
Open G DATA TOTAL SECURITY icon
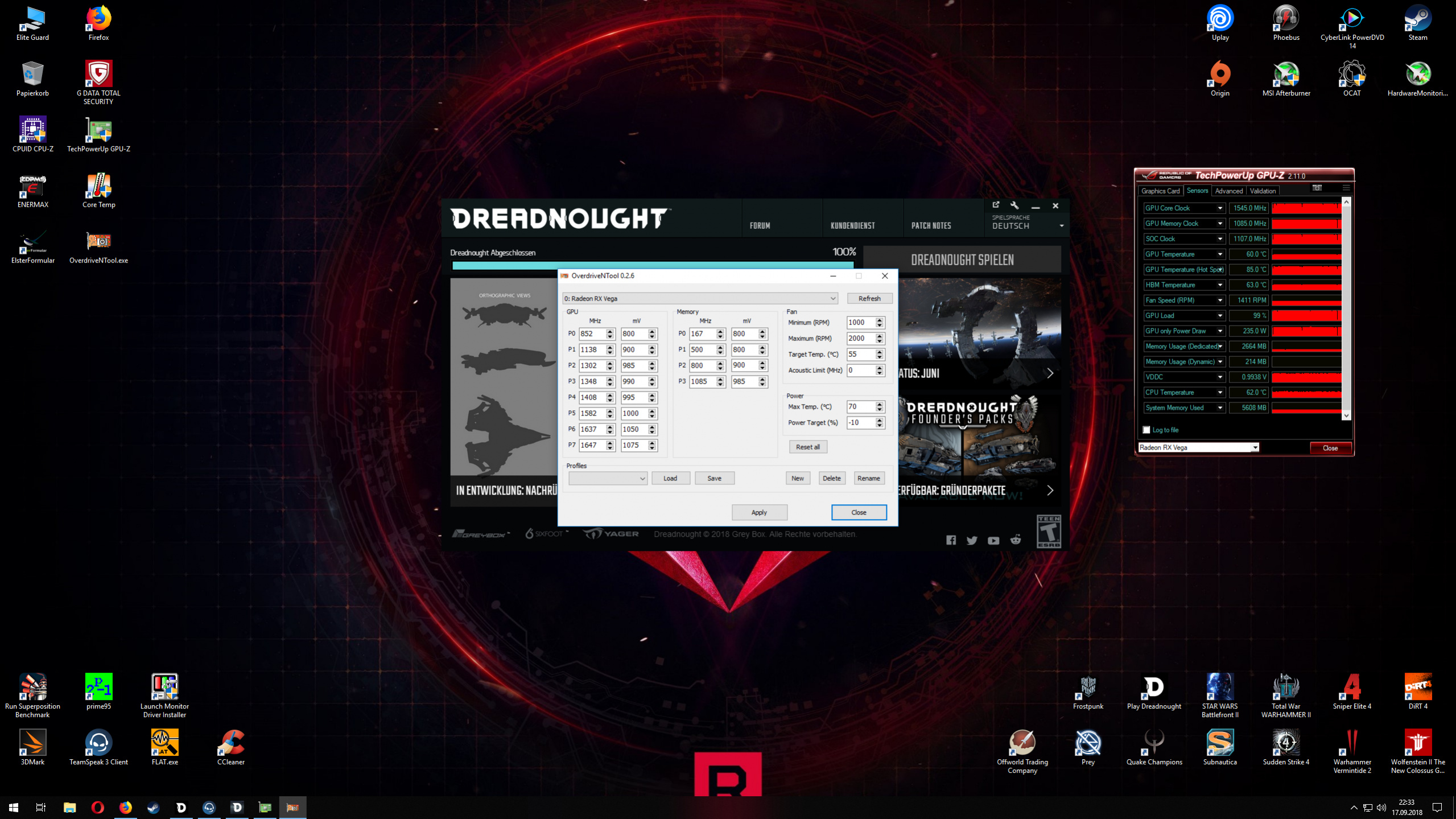pos(98,83)
